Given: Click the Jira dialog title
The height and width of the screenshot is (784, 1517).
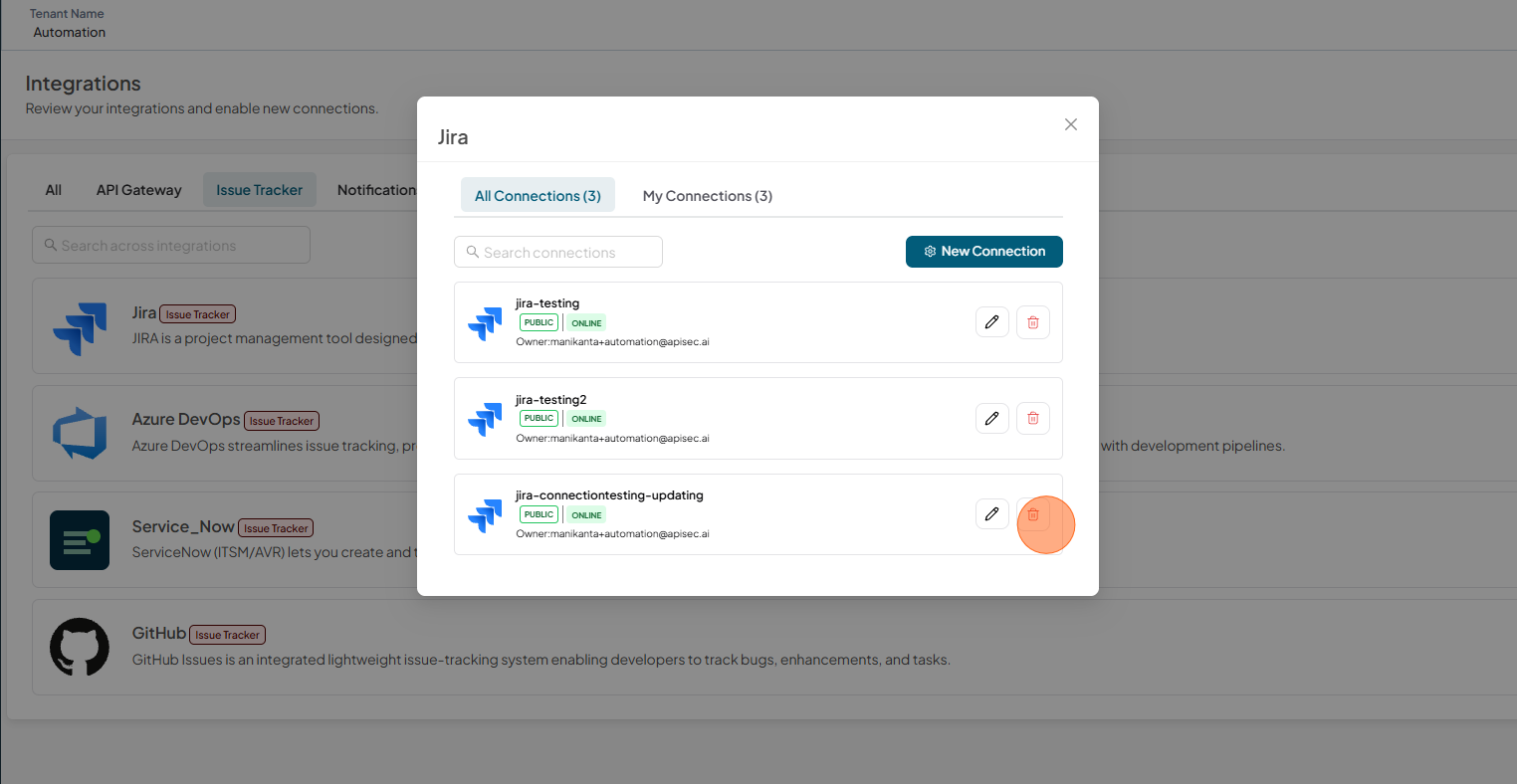Looking at the screenshot, I should [453, 137].
